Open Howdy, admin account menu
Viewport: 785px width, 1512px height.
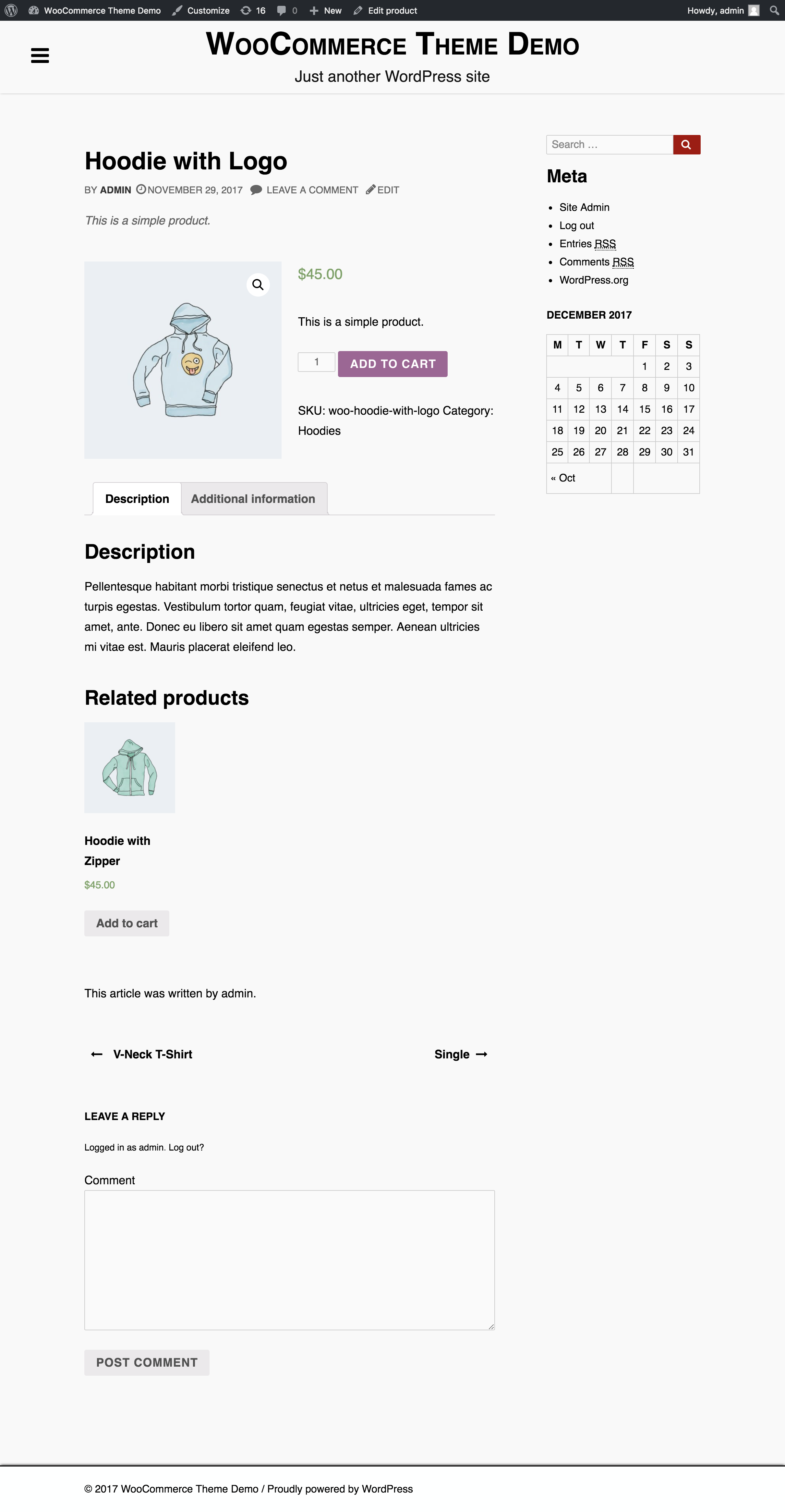tap(715, 11)
